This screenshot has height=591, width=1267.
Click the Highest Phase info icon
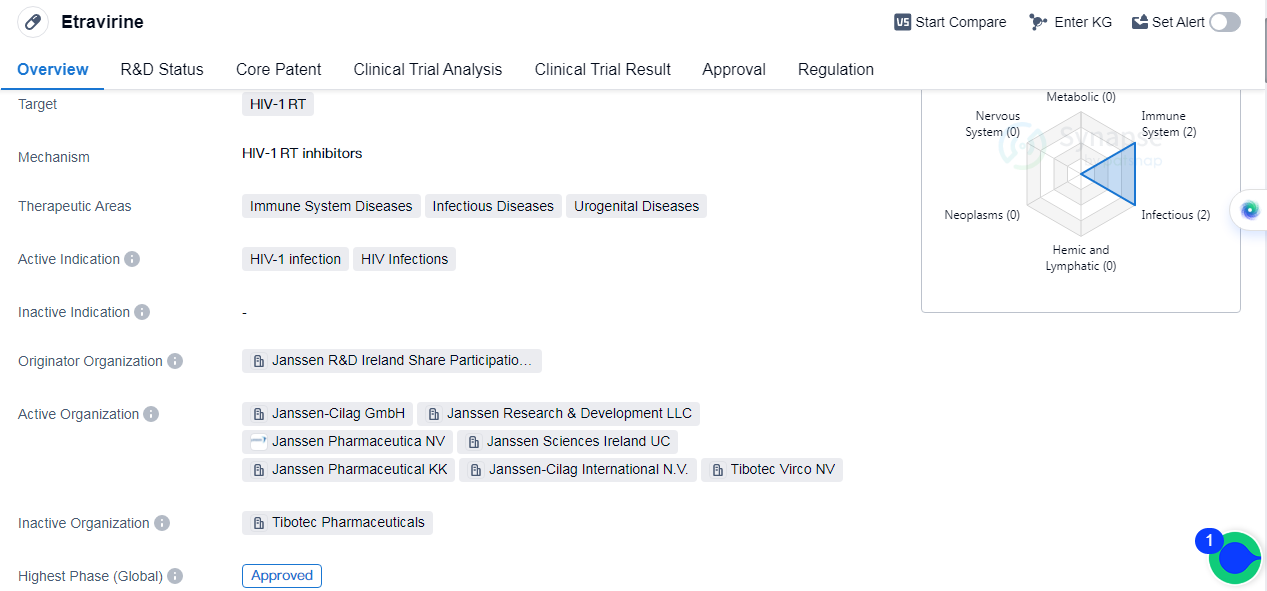175,576
